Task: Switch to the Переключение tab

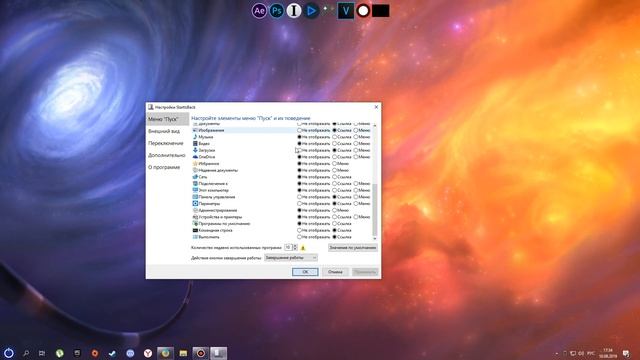Action: click(167, 143)
